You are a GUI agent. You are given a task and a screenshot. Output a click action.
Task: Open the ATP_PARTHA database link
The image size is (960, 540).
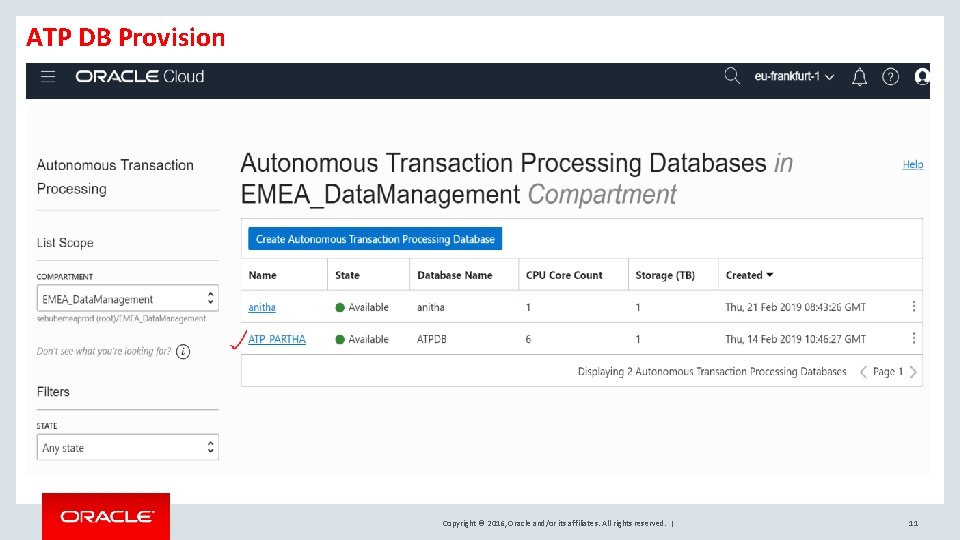tap(277, 339)
